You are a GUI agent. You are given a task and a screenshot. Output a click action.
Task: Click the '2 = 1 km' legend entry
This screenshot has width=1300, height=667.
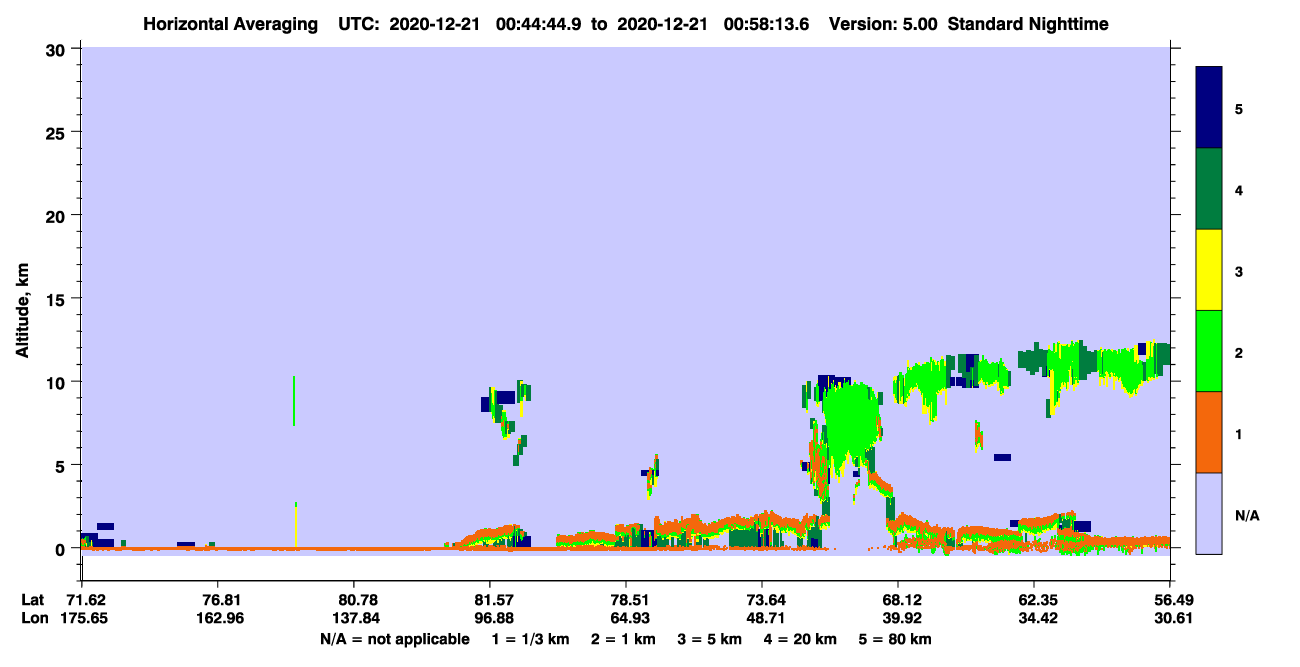pyautogui.click(x=623, y=639)
